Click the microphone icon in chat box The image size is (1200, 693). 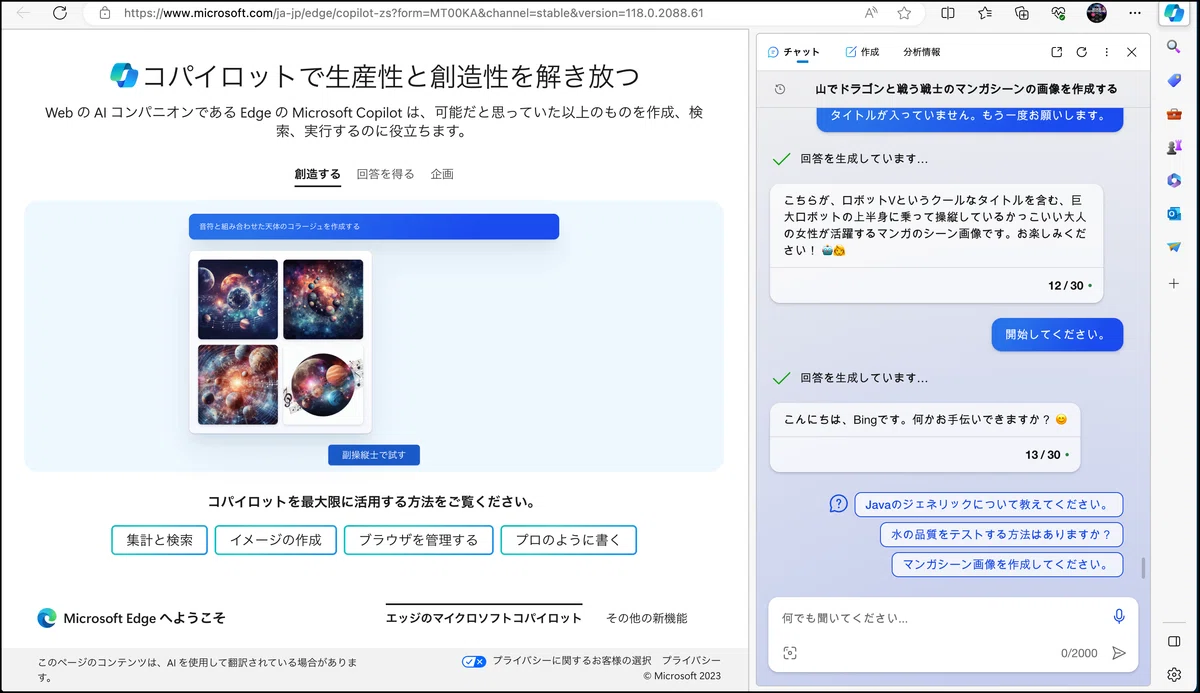tap(1119, 617)
